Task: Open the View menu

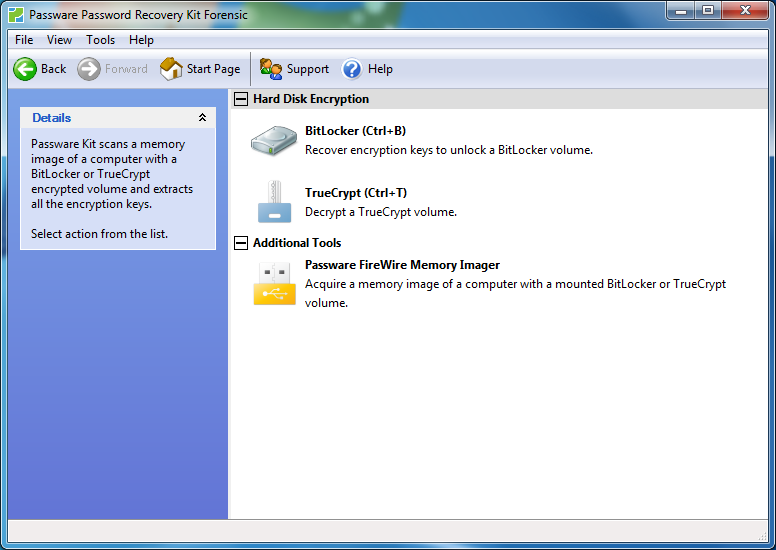Action: click(x=59, y=40)
